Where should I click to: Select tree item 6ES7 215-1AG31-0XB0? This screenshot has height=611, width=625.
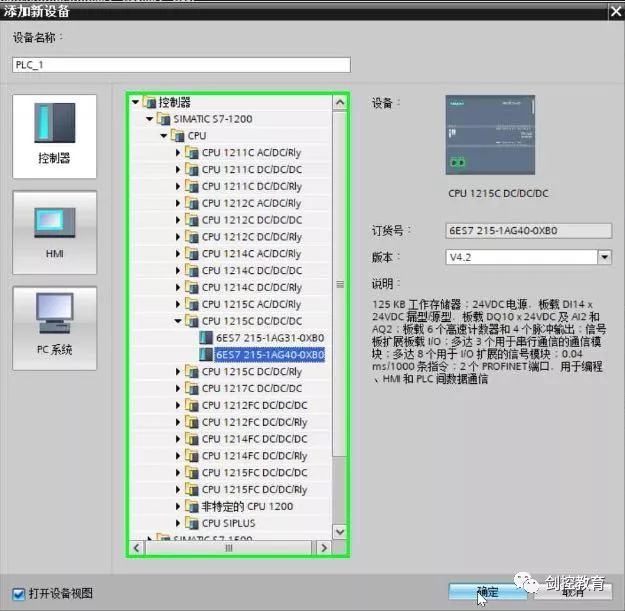(x=270, y=338)
